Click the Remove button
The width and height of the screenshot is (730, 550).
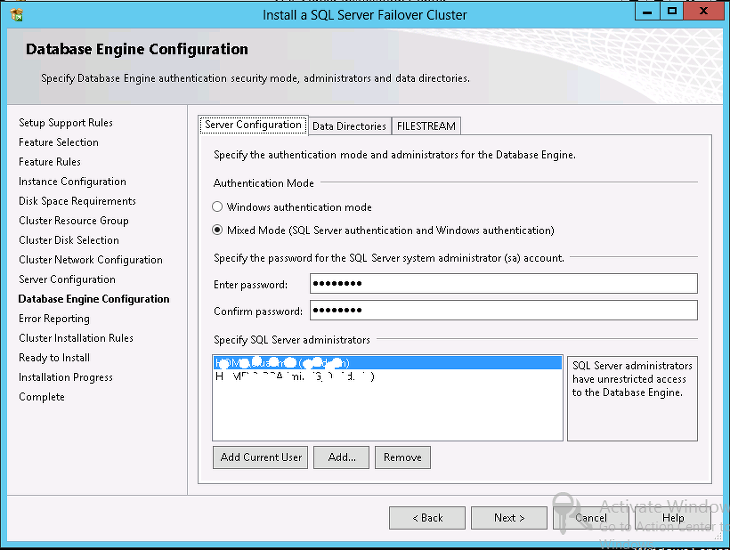click(x=403, y=457)
